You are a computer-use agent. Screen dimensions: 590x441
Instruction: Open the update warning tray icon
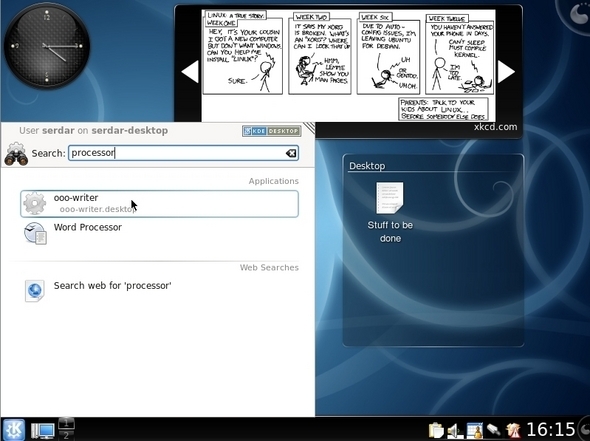tap(513, 430)
